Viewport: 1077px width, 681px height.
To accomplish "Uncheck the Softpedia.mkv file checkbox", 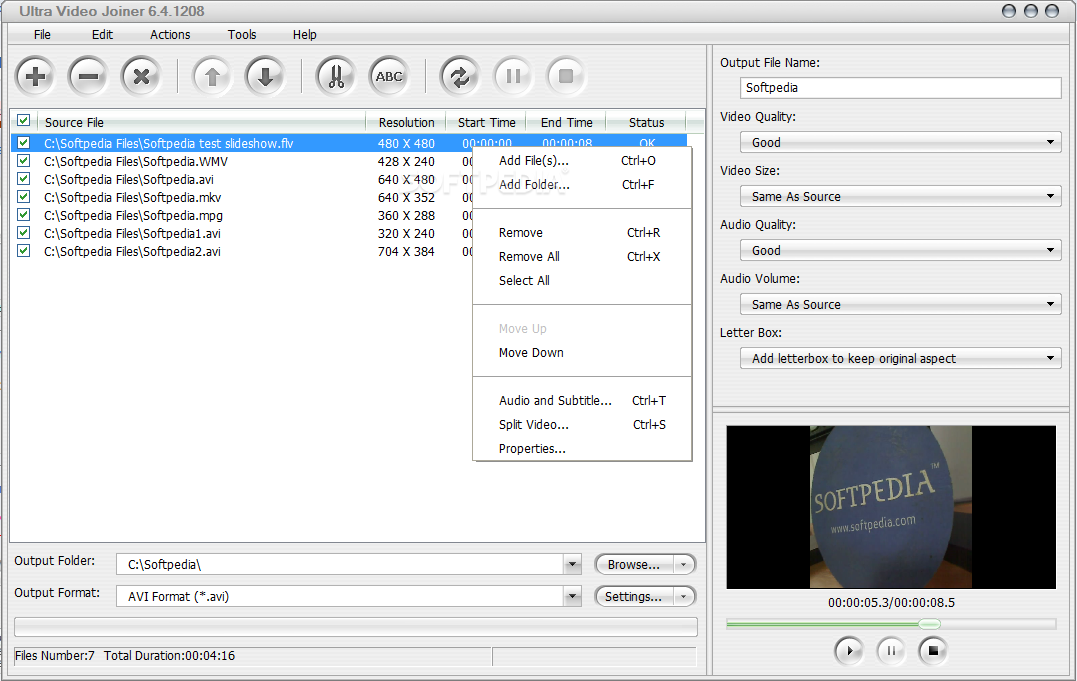I will click(23, 197).
